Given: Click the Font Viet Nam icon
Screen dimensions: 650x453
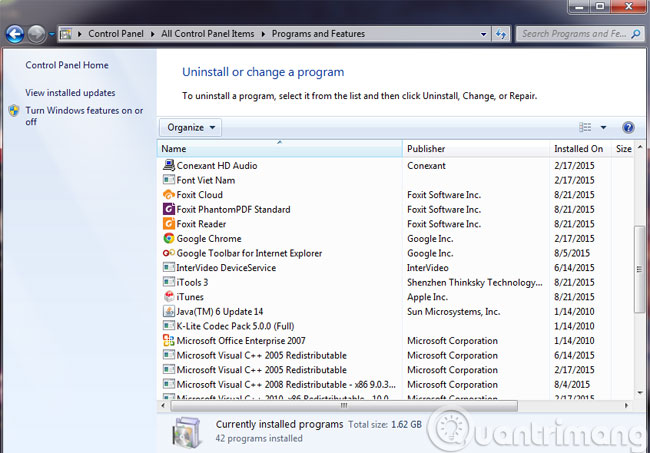Looking at the screenshot, I should (169, 180).
